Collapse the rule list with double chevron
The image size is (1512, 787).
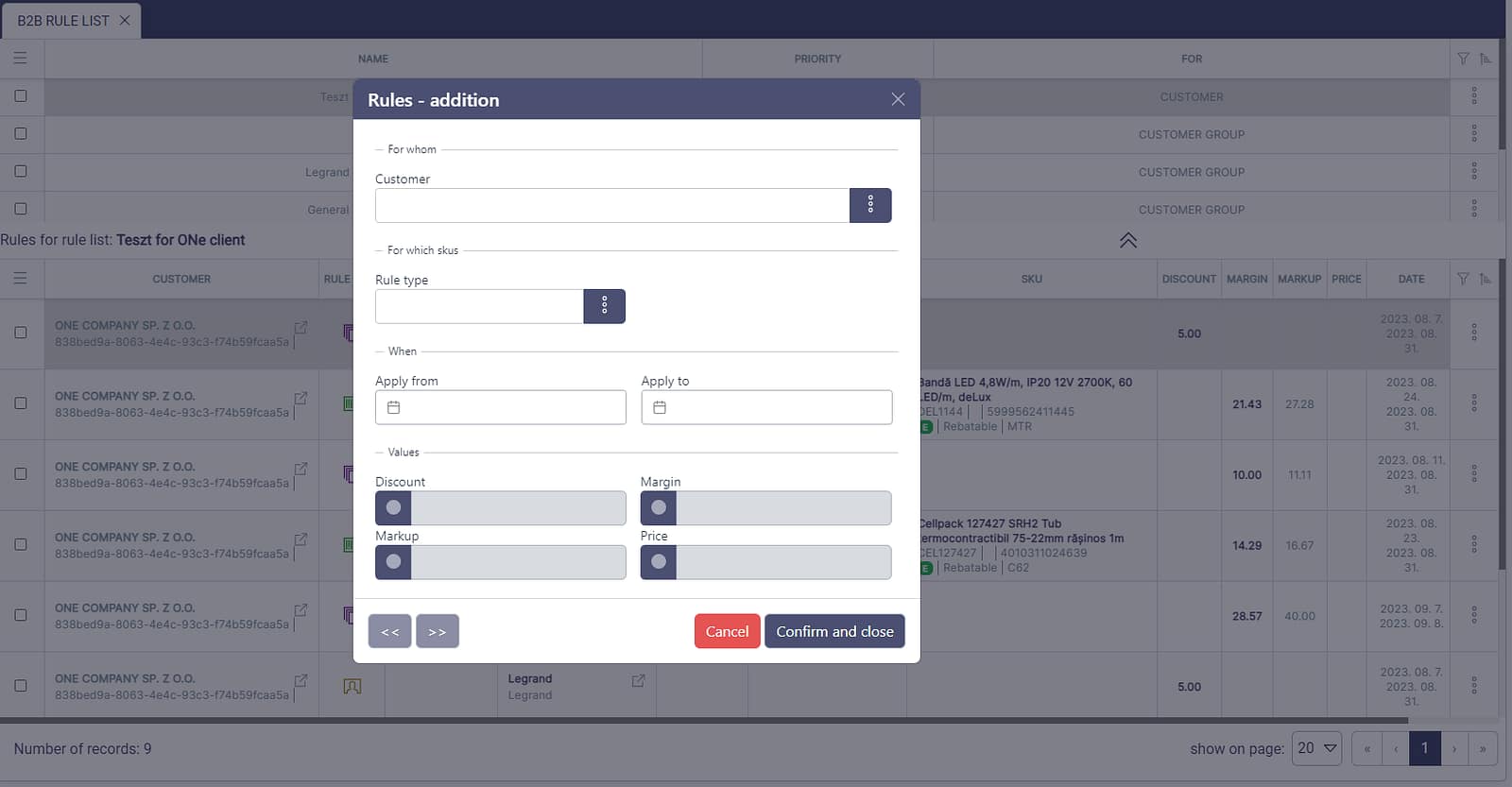coord(1127,240)
